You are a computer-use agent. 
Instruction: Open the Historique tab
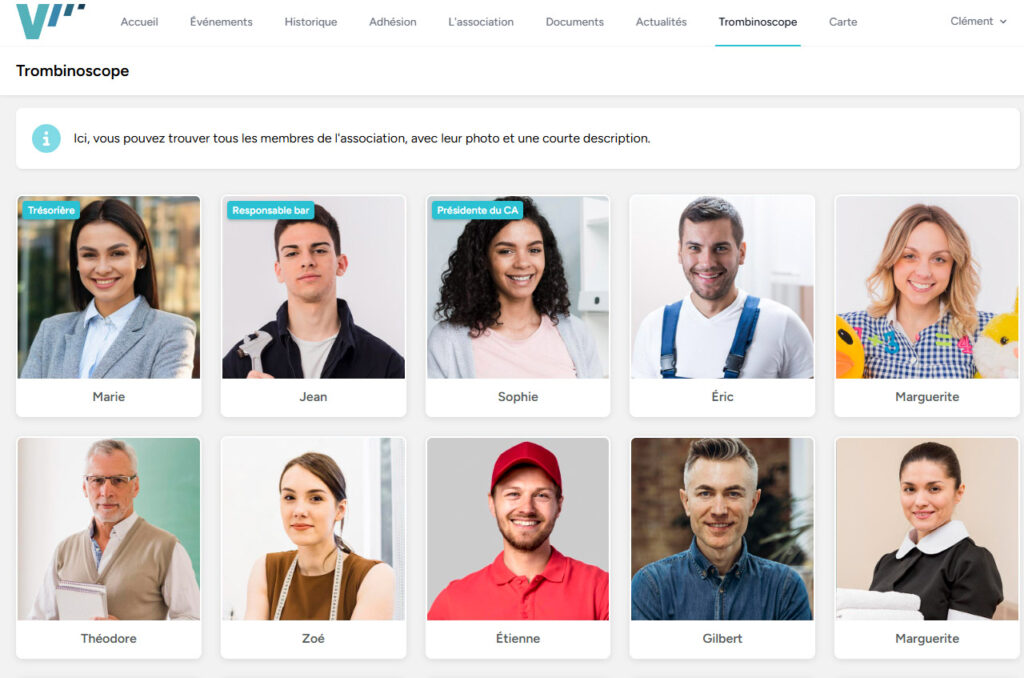pyautogui.click(x=311, y=22)
